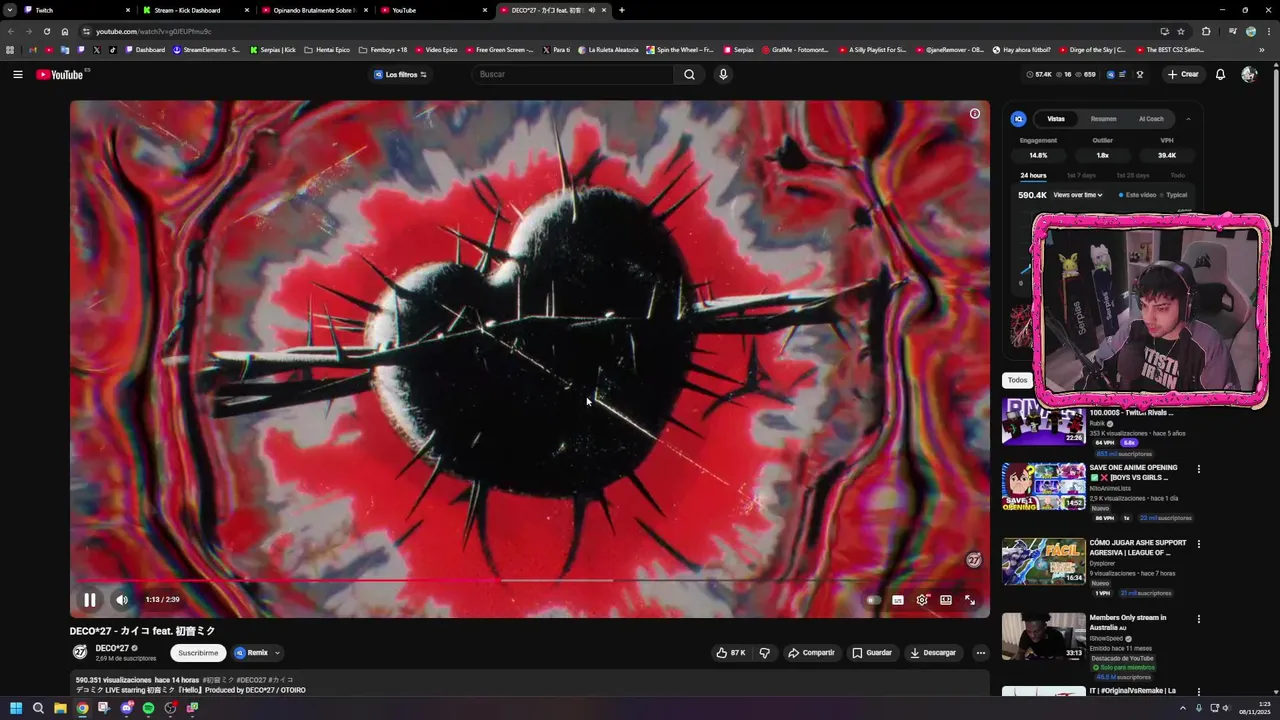Open the tab search dropdown arrow
Screen dimensions: 1280x720
tap(9, 10)
